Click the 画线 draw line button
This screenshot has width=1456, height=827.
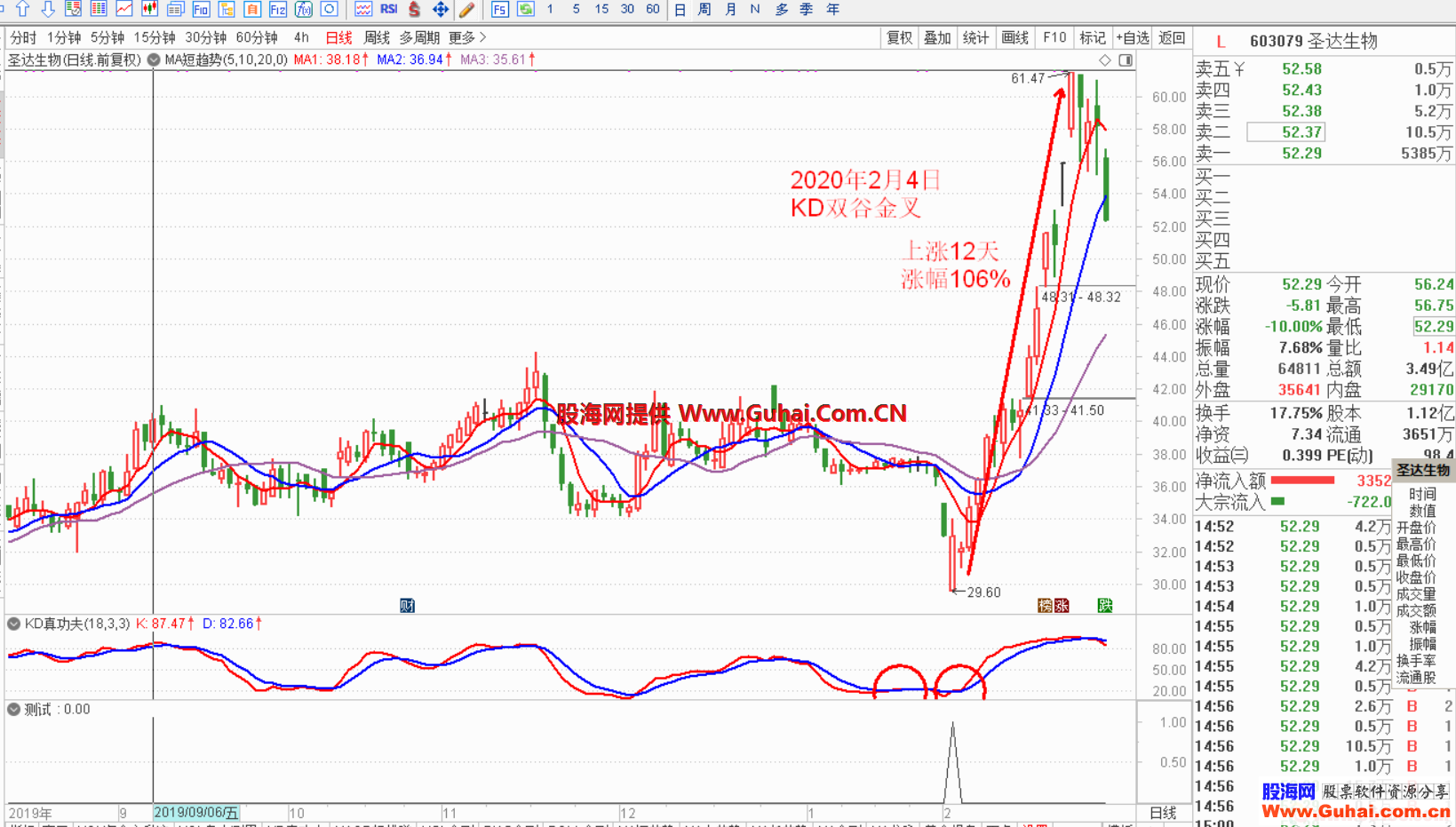pyautogui.click(x=1014, y=37)
